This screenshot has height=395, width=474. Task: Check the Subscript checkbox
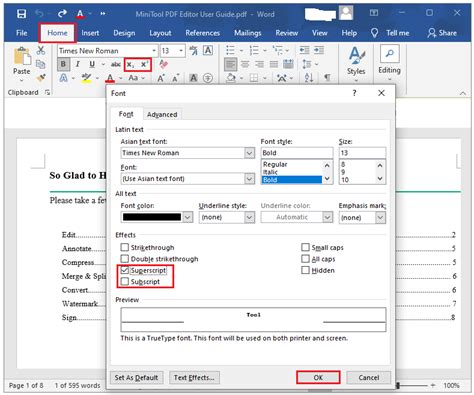pos(125,281)
